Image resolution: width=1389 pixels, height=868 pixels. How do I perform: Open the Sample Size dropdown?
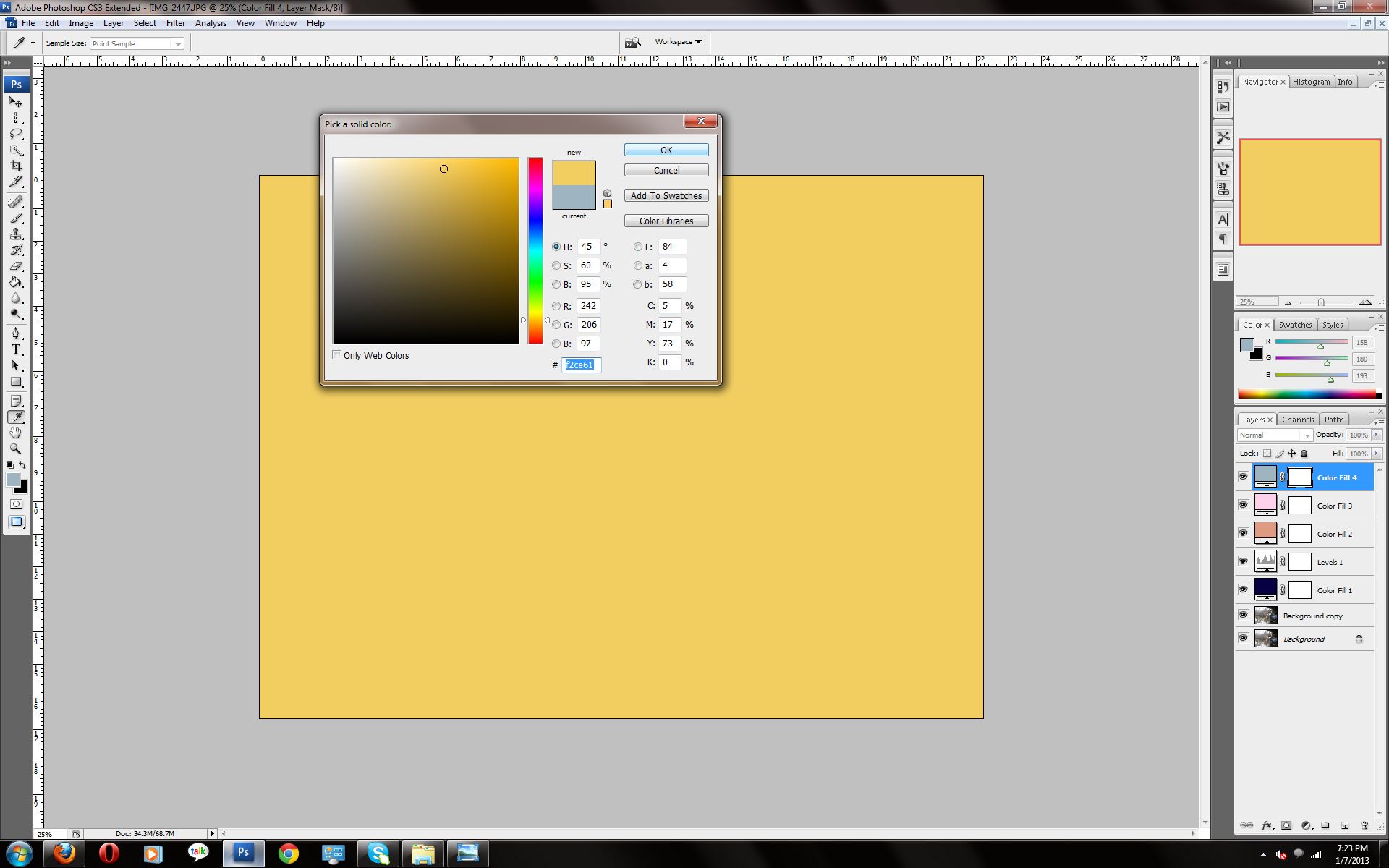click(x=137, y=43)
